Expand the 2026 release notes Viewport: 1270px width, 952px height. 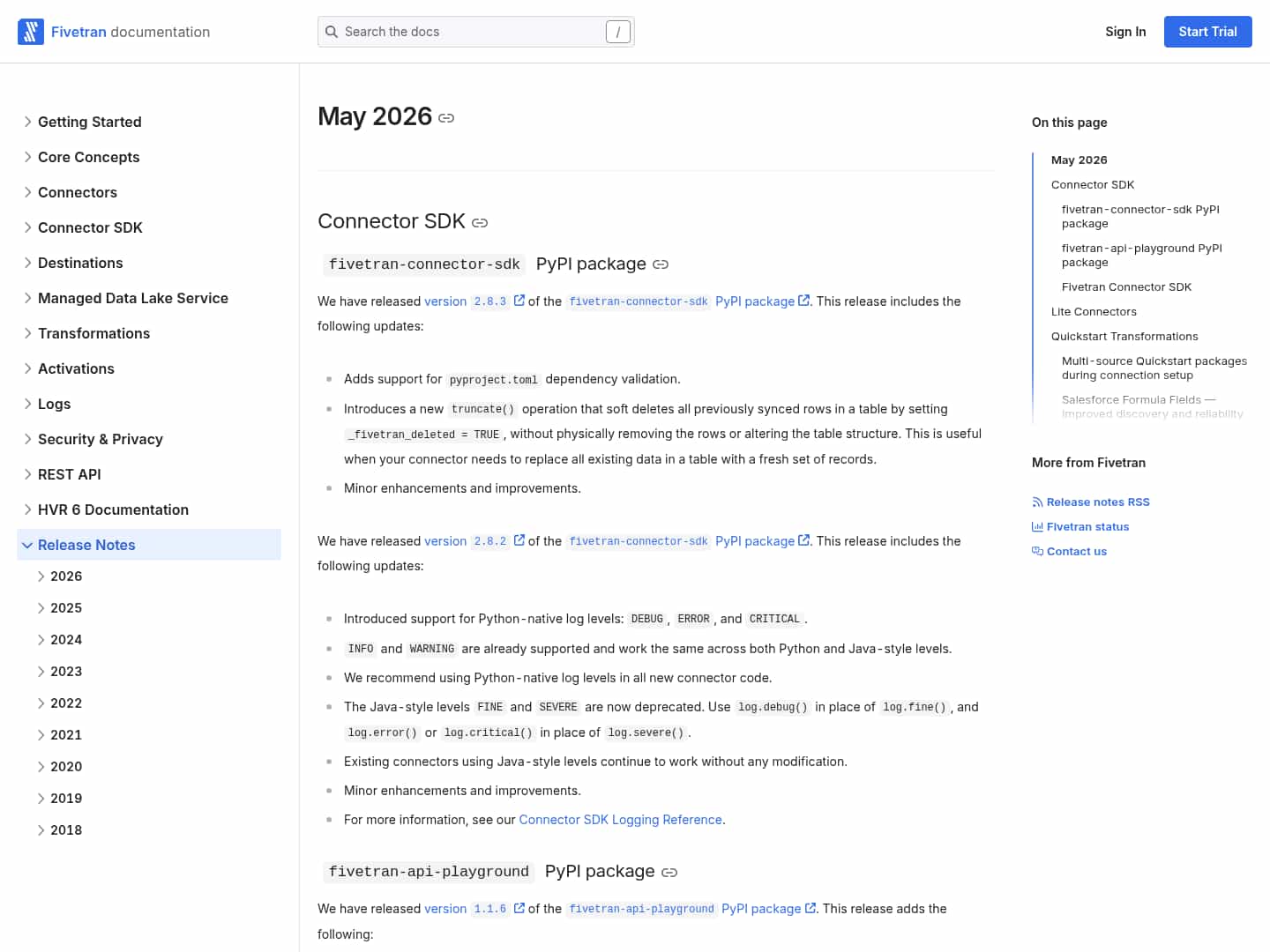click(x=41, y=576)
